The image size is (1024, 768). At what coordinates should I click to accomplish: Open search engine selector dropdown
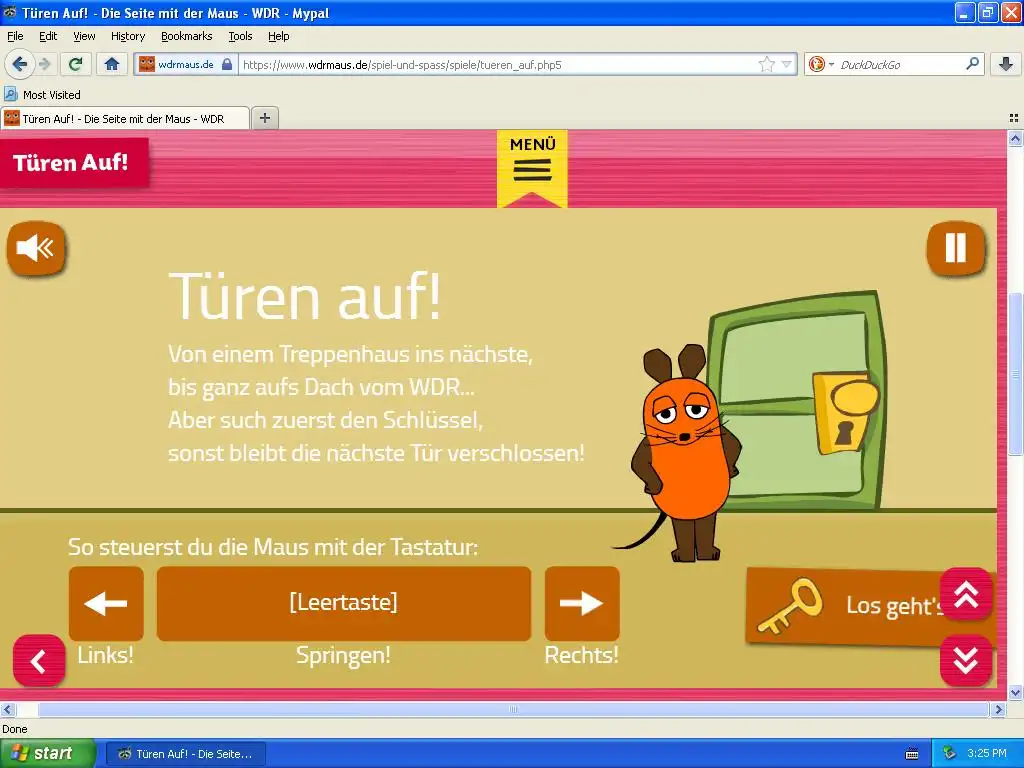click(x=821, y=64)
